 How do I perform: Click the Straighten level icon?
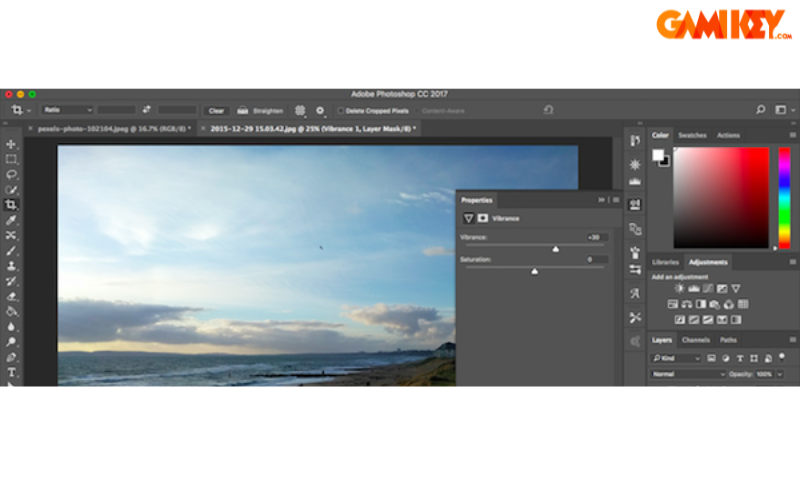pyautogui.click(x=242, y=110)
